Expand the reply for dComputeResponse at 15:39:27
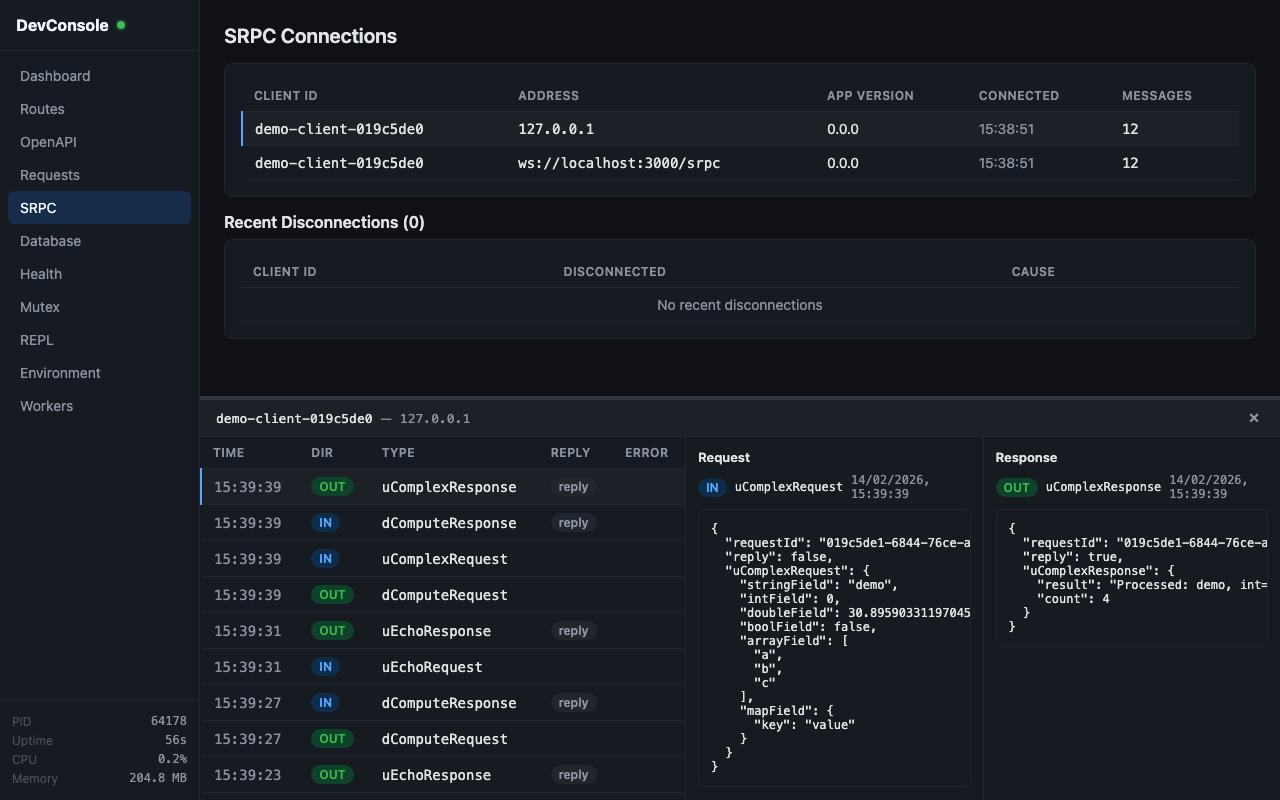This screenshot has height=800, width=1280. [x=573, y=703]
